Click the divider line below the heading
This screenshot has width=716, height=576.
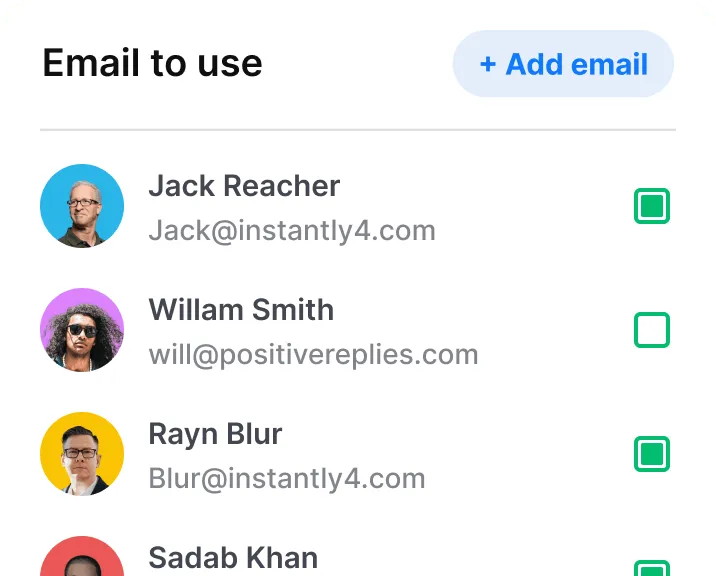click(358, 130)
